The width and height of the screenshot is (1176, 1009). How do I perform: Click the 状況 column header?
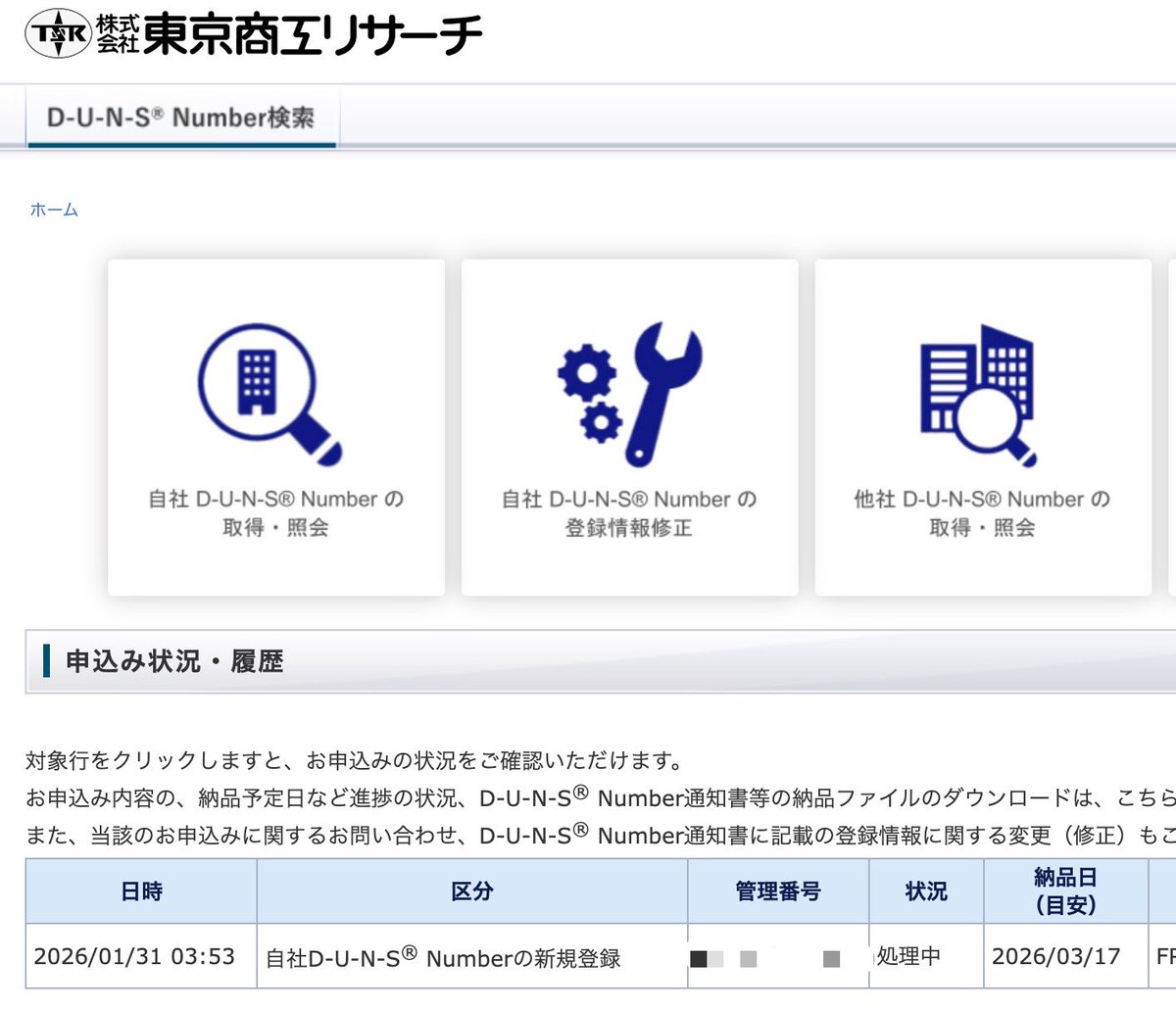[x=926, y=891]
